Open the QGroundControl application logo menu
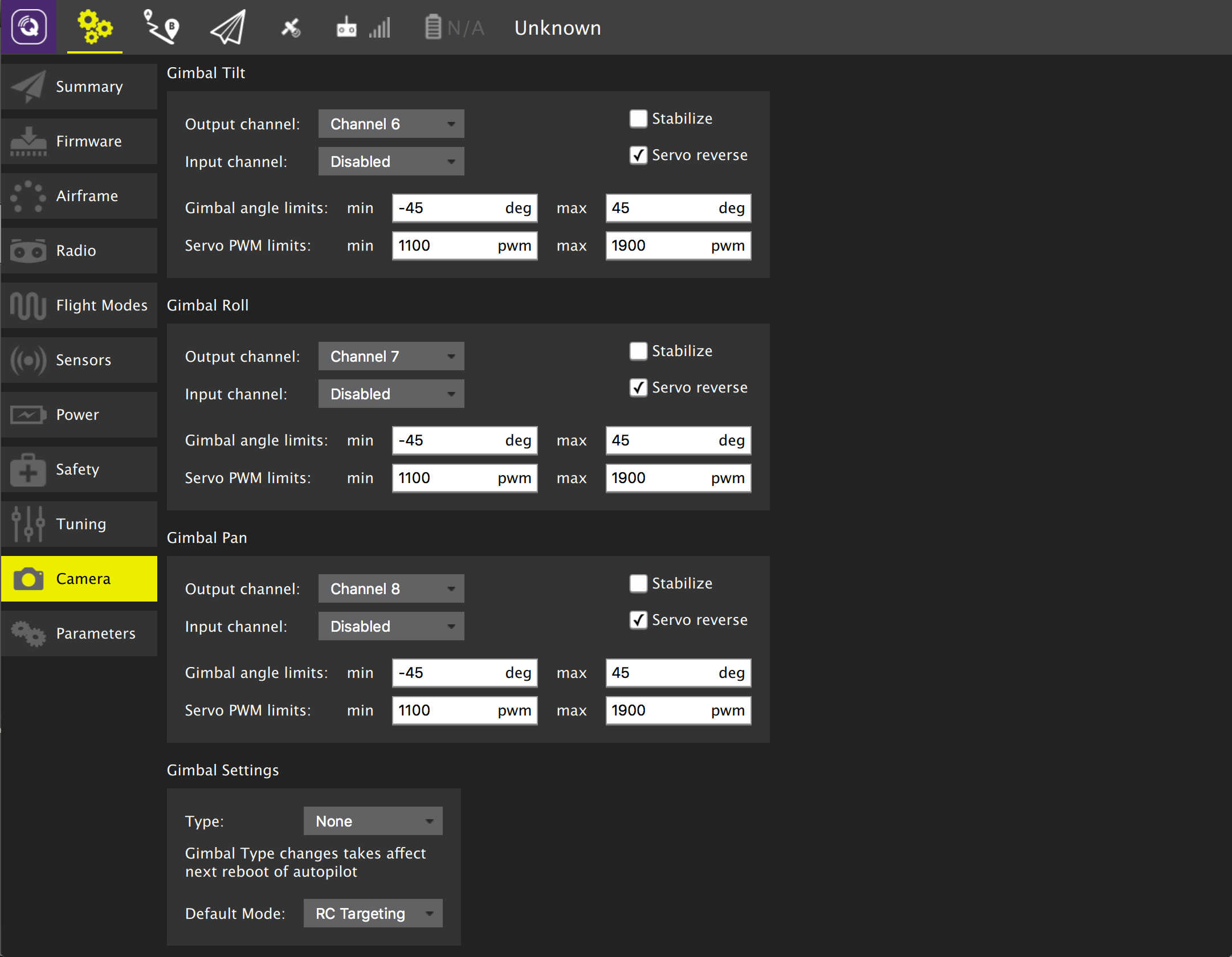 pos(28,27)
